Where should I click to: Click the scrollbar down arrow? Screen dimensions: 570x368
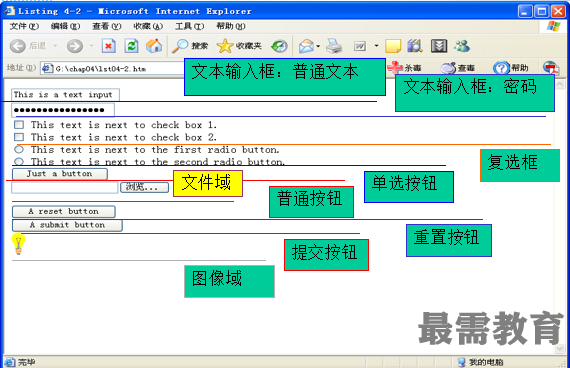point(560,349)
